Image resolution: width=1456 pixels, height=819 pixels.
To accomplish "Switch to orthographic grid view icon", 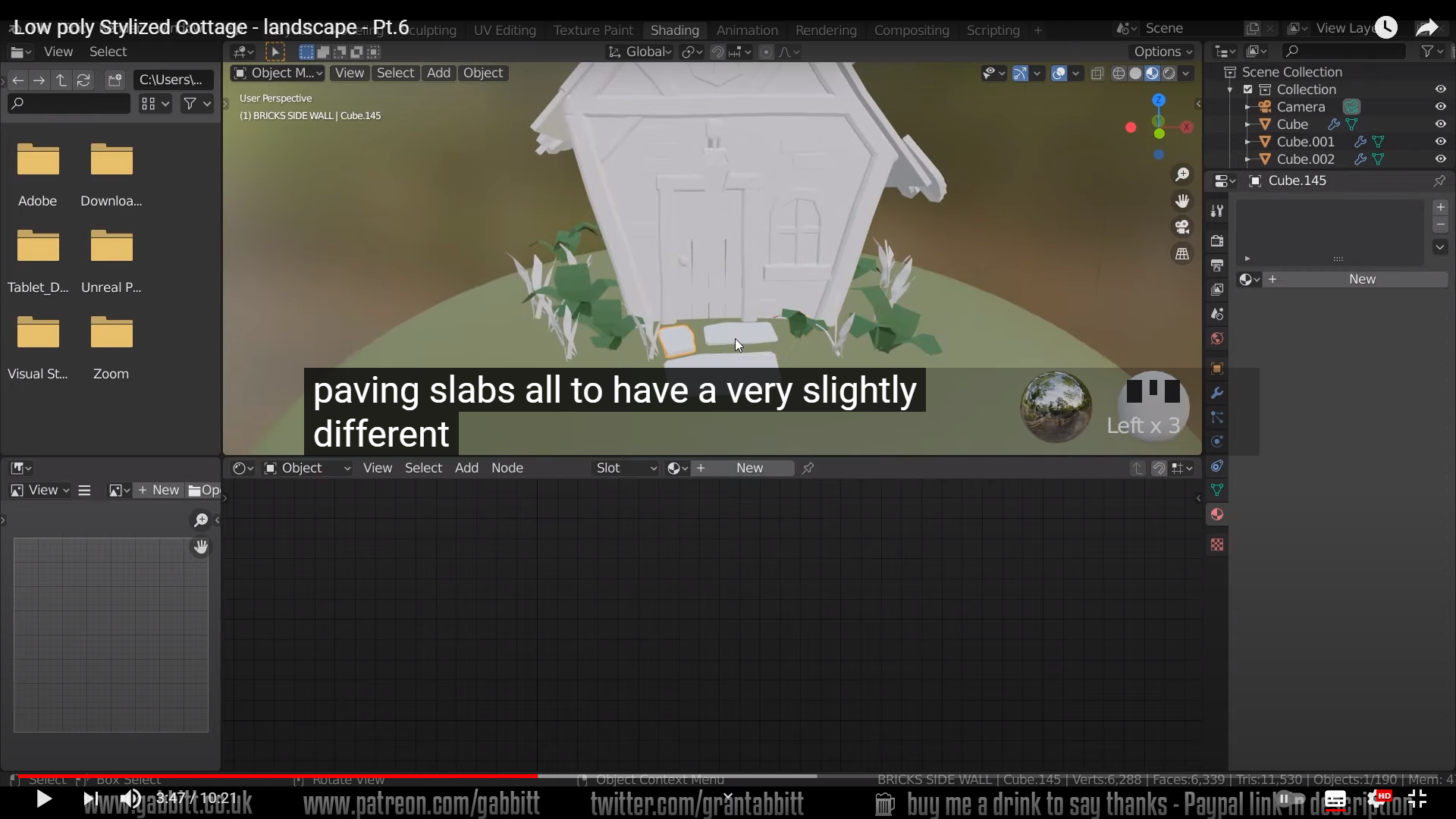I will 1182,254.
